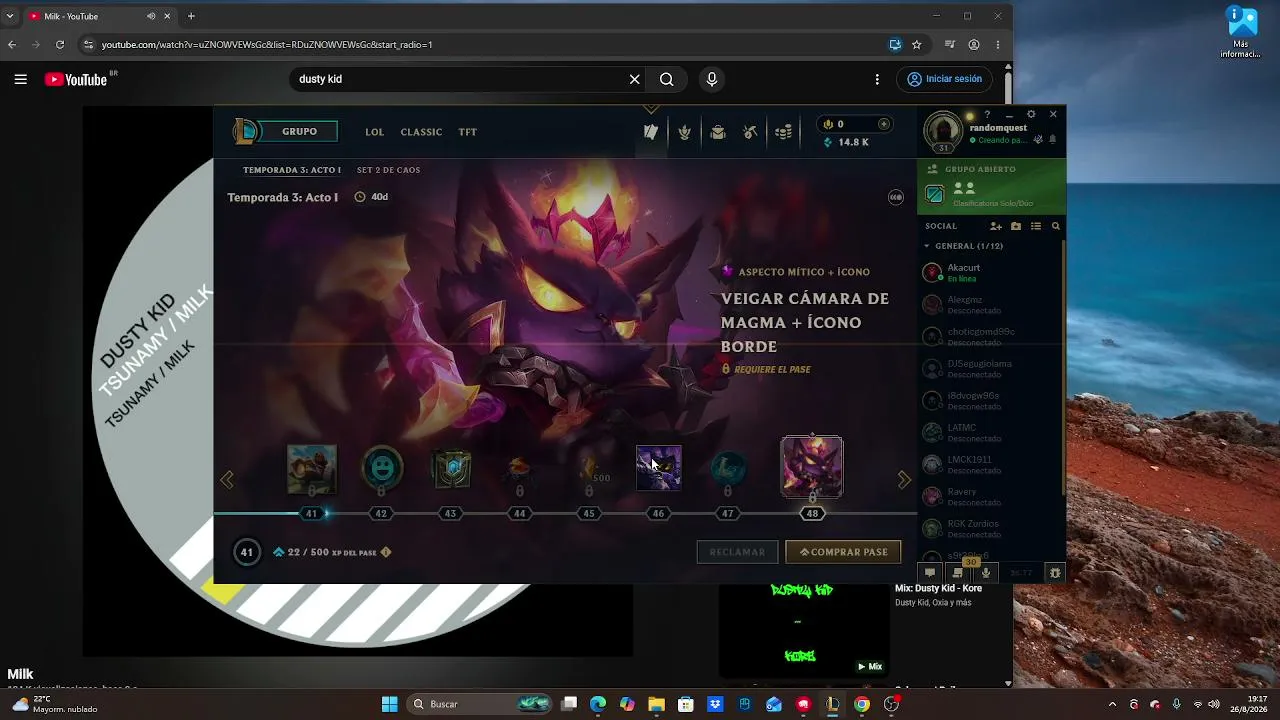Open the chat bubble icon in social footer

(x=930, y=573)
